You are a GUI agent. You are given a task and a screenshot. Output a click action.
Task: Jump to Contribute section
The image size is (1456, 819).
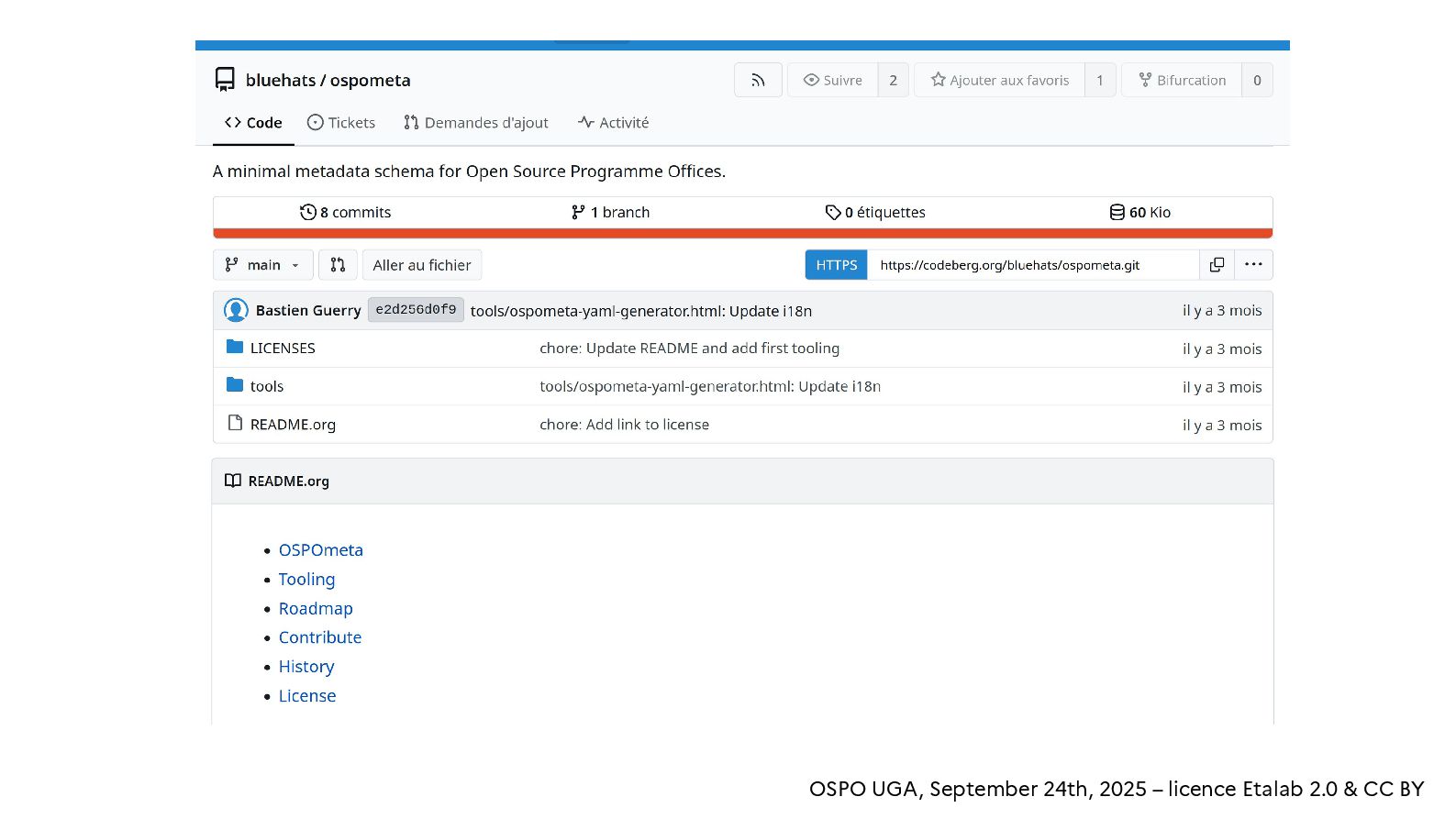320,637
